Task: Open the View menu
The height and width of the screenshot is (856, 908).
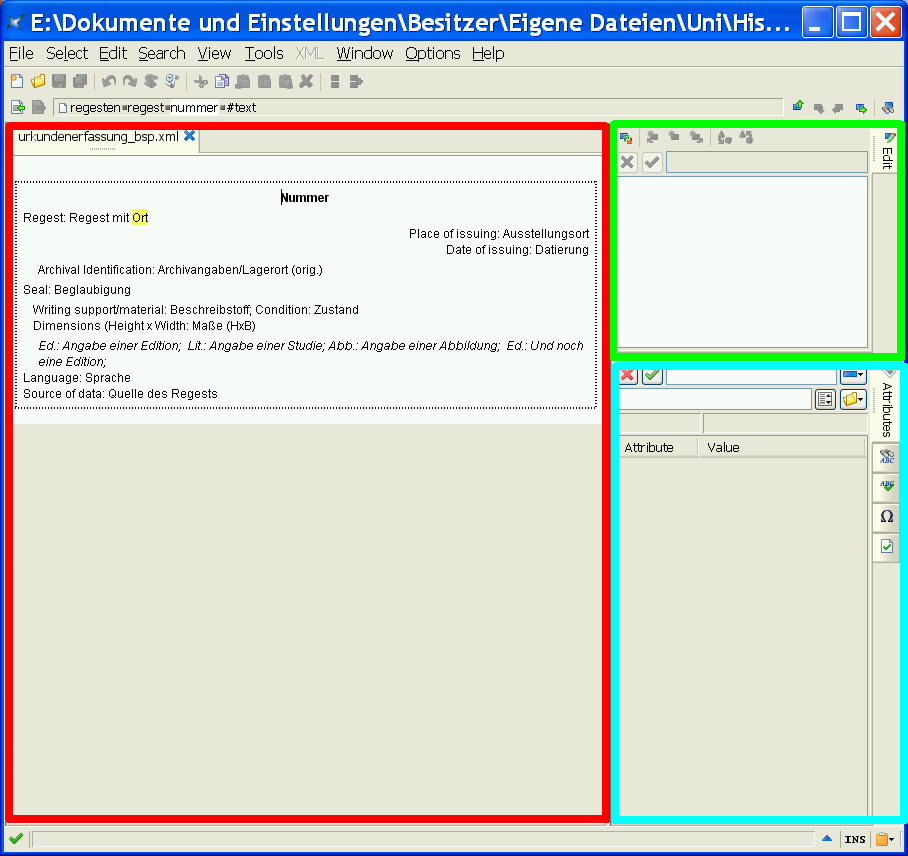Action: [x=214, y=54]
